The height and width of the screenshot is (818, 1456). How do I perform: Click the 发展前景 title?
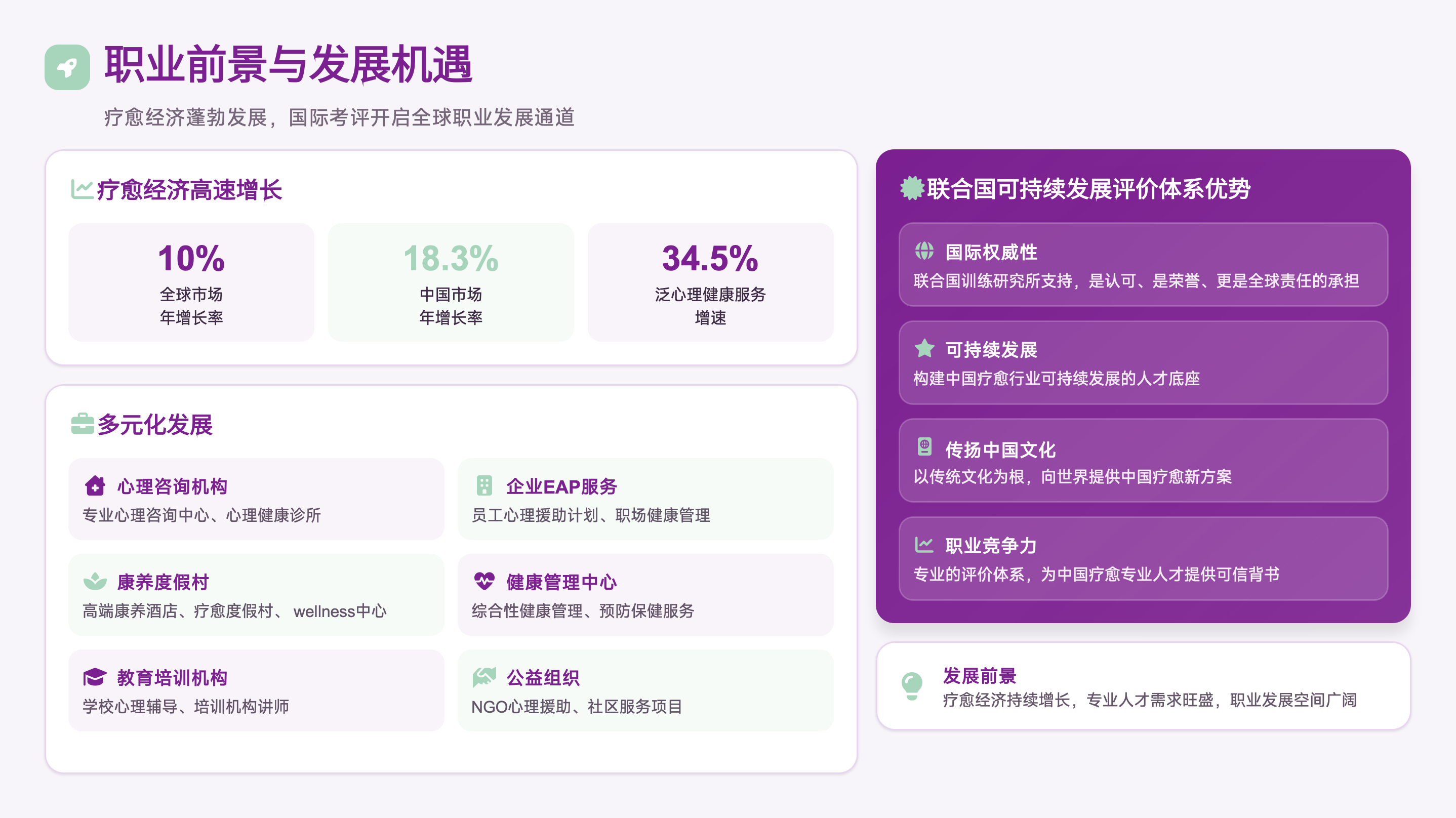click(x=980, y=676)
